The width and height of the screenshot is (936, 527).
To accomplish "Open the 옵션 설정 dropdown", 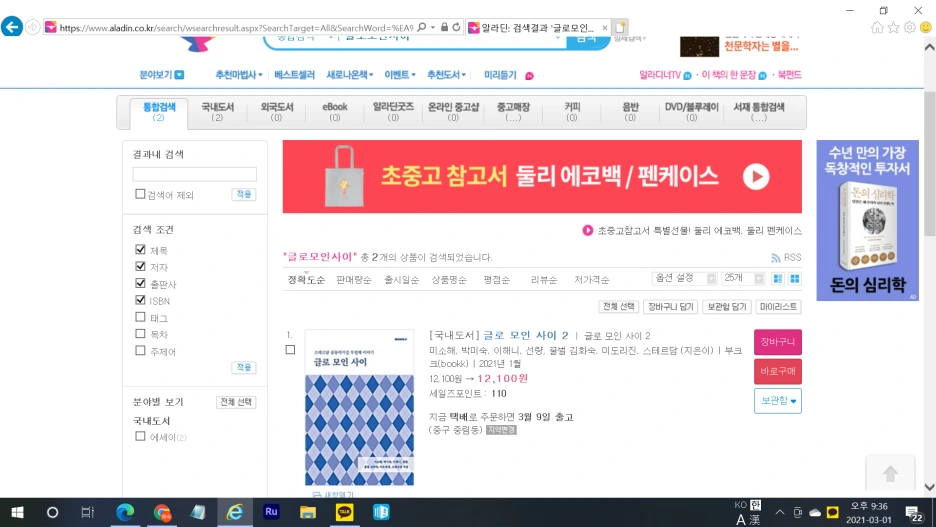I will click(684, 278).
